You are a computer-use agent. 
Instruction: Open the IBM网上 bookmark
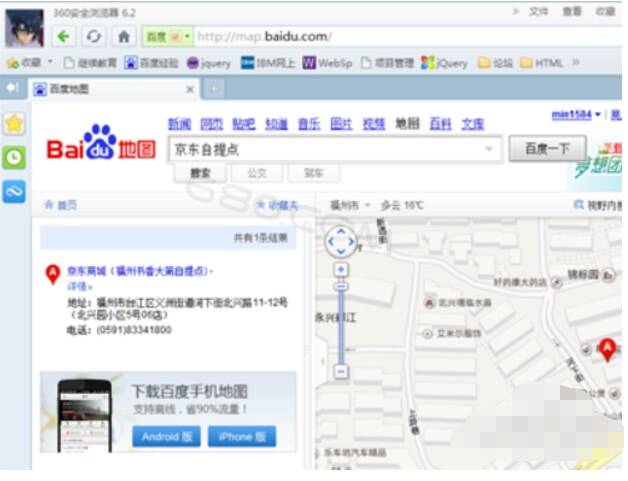click(x=268, y=63)
